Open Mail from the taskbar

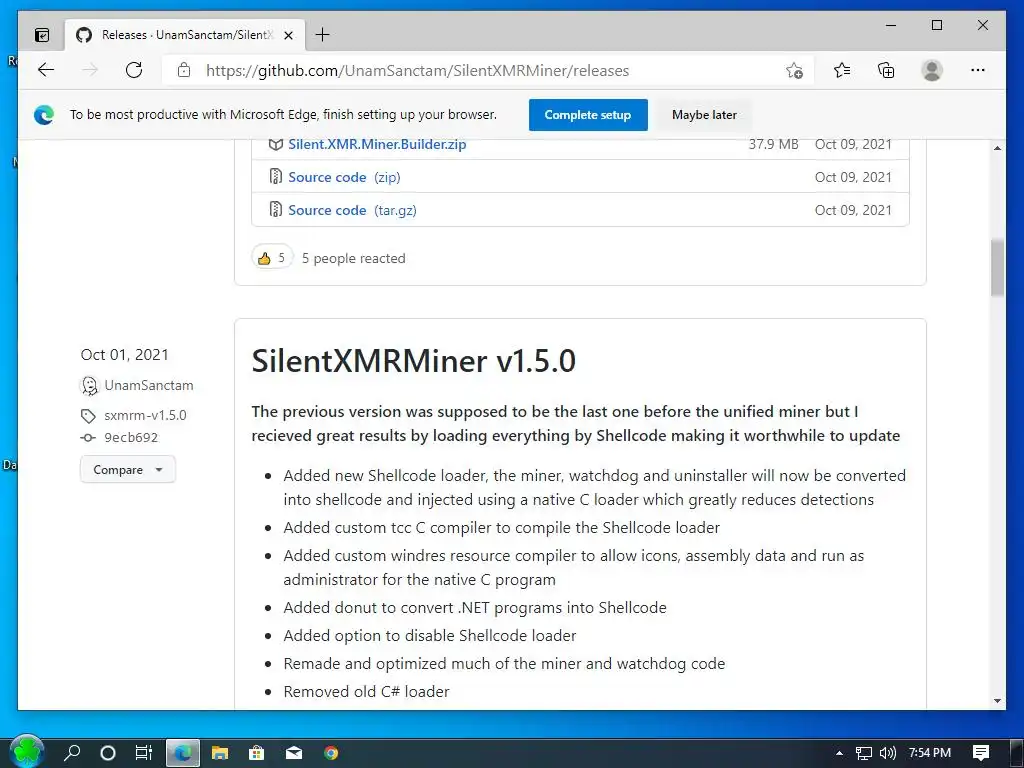coord(294,753)
